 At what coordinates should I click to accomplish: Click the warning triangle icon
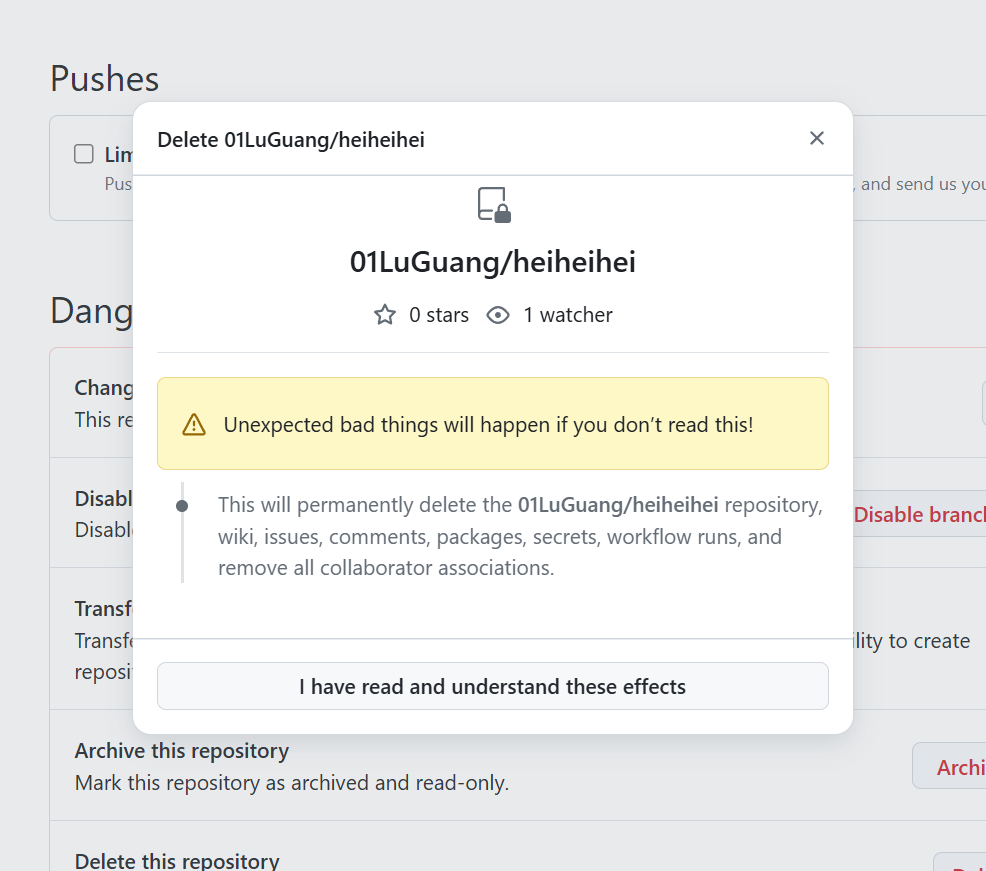coord(194,424)
